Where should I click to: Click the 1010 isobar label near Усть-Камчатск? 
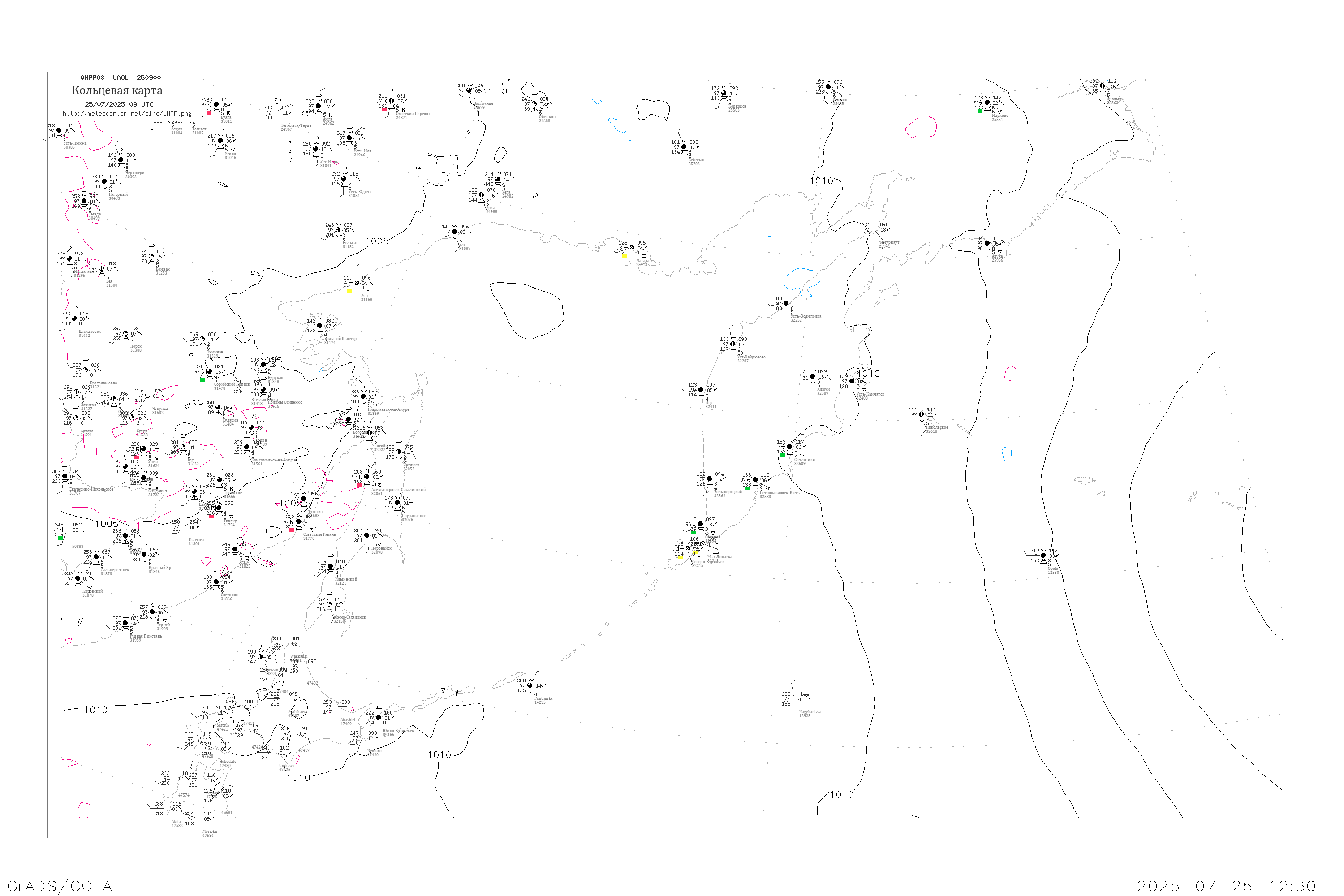(x=868, y=374)
